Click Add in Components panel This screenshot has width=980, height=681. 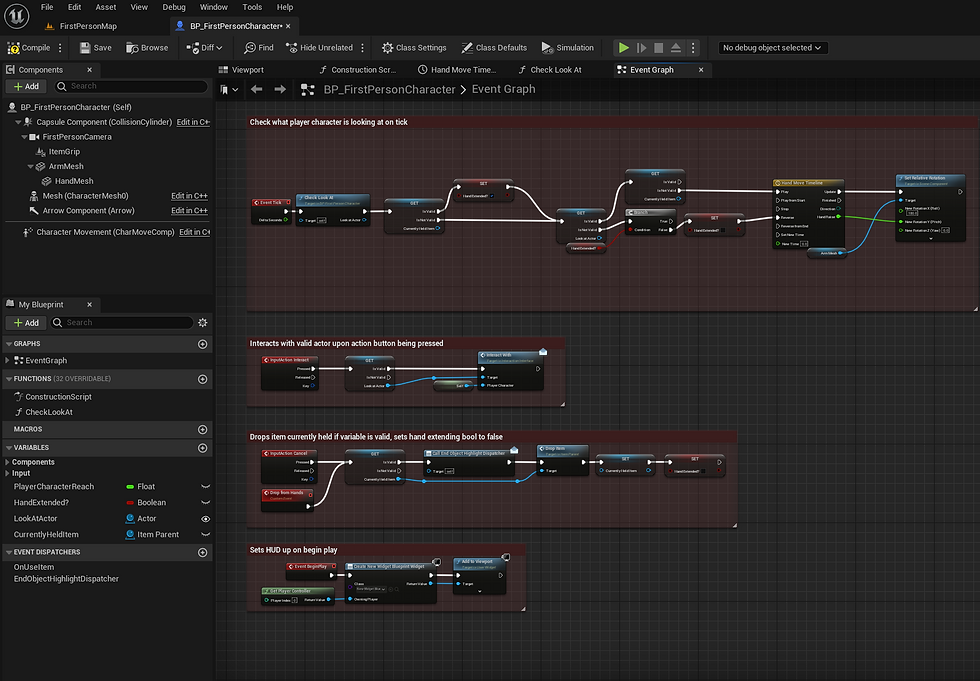26,86
